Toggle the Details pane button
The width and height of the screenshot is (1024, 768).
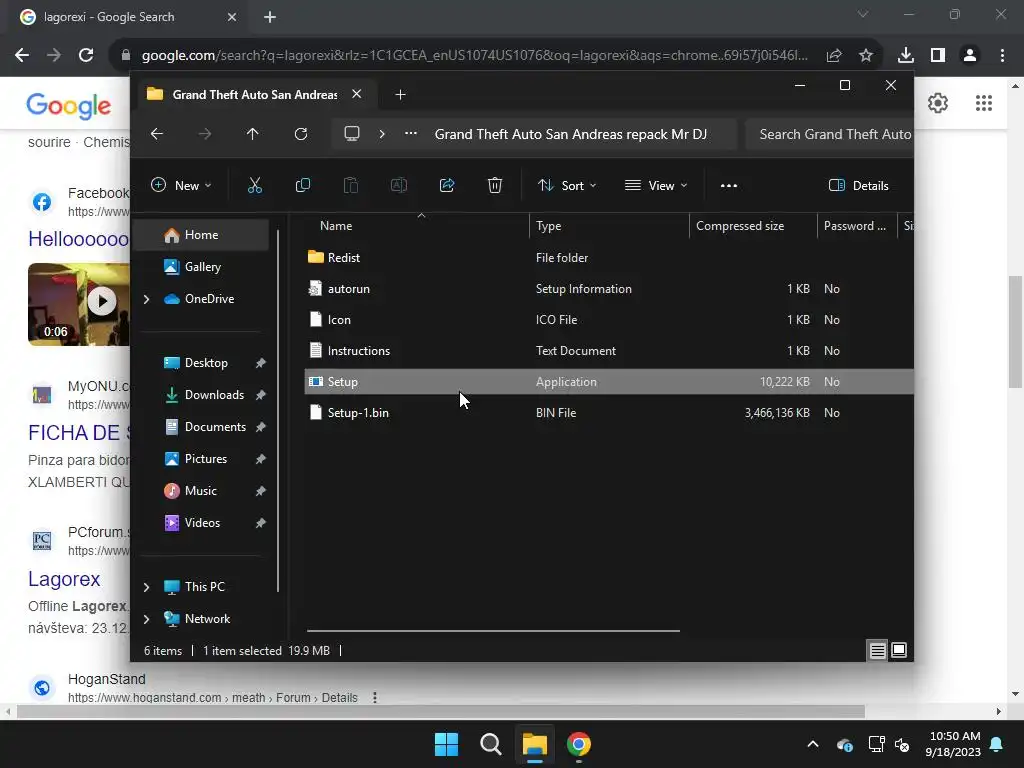[x=859, y=185]
